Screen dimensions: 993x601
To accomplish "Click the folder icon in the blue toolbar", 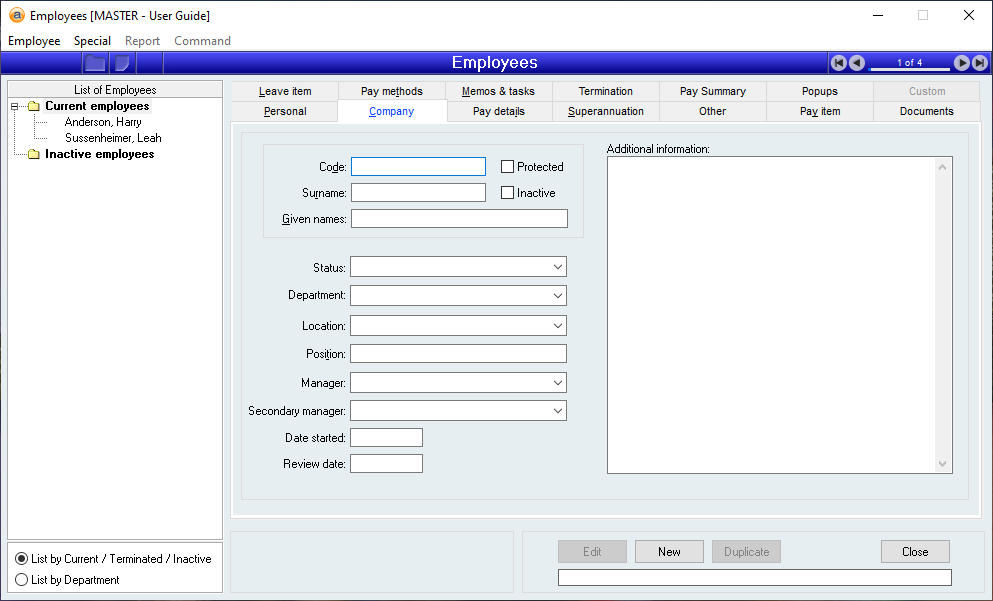I will [95, 63].
